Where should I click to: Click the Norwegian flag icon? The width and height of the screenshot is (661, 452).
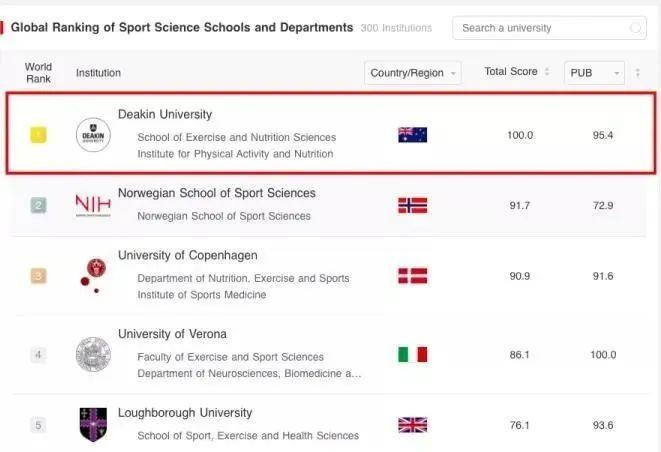412,205
